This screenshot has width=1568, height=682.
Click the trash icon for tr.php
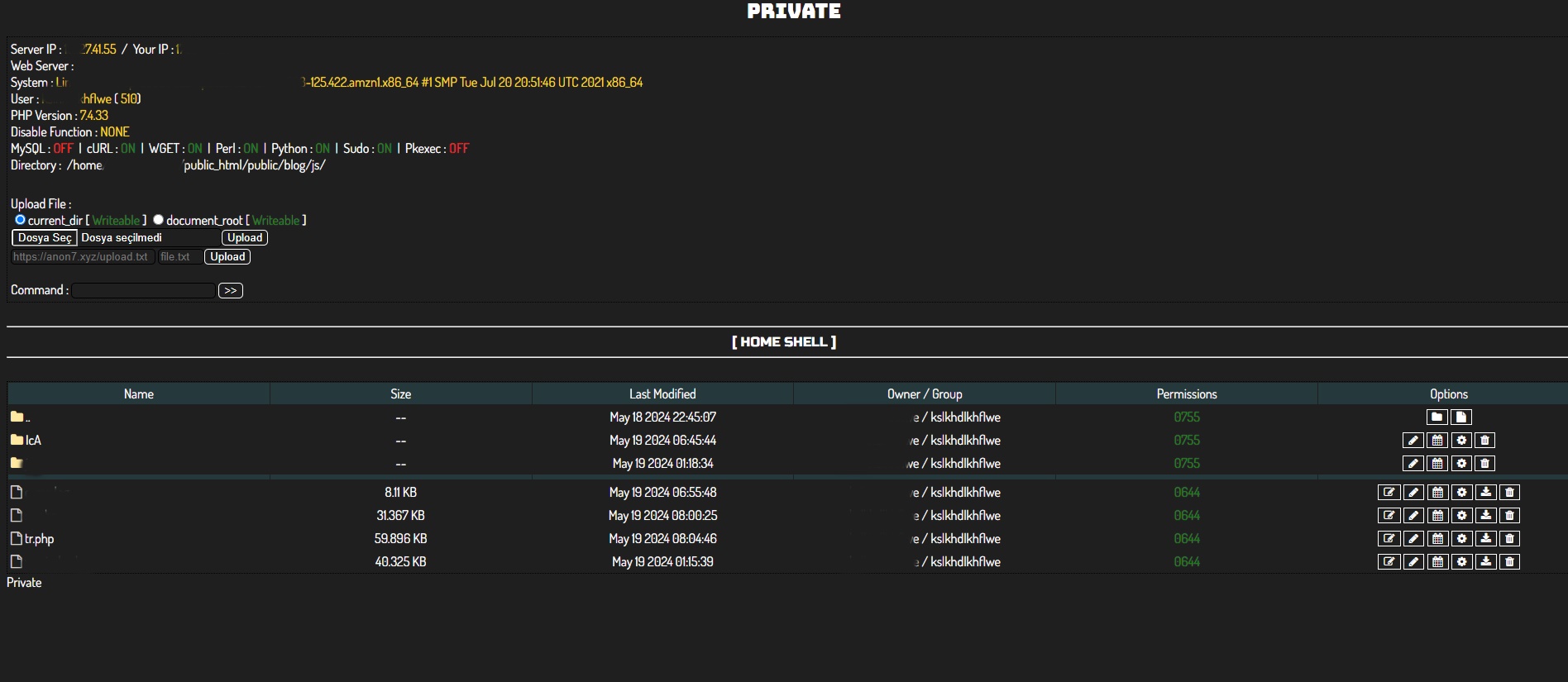pyautogui.click(x=1510, y=539)
